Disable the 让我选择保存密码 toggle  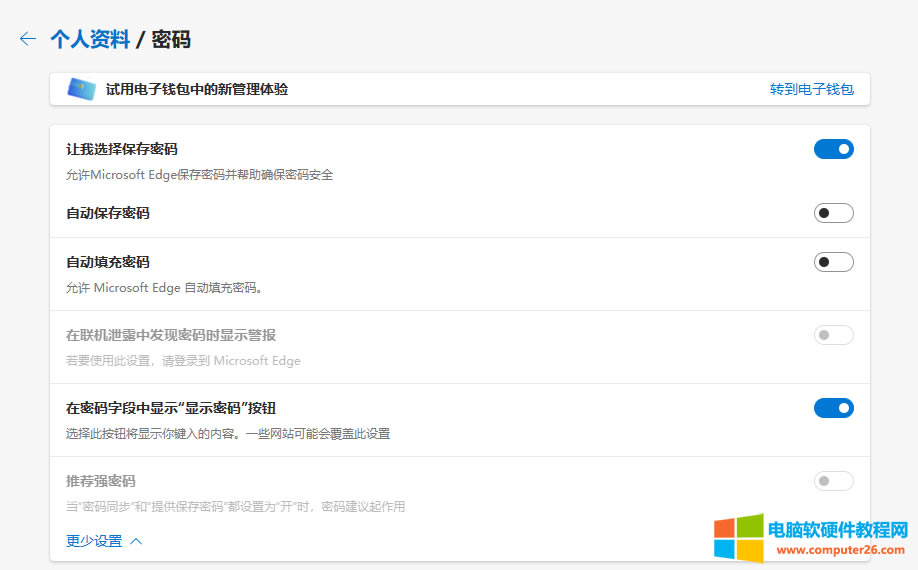click(x=833, y=149)
